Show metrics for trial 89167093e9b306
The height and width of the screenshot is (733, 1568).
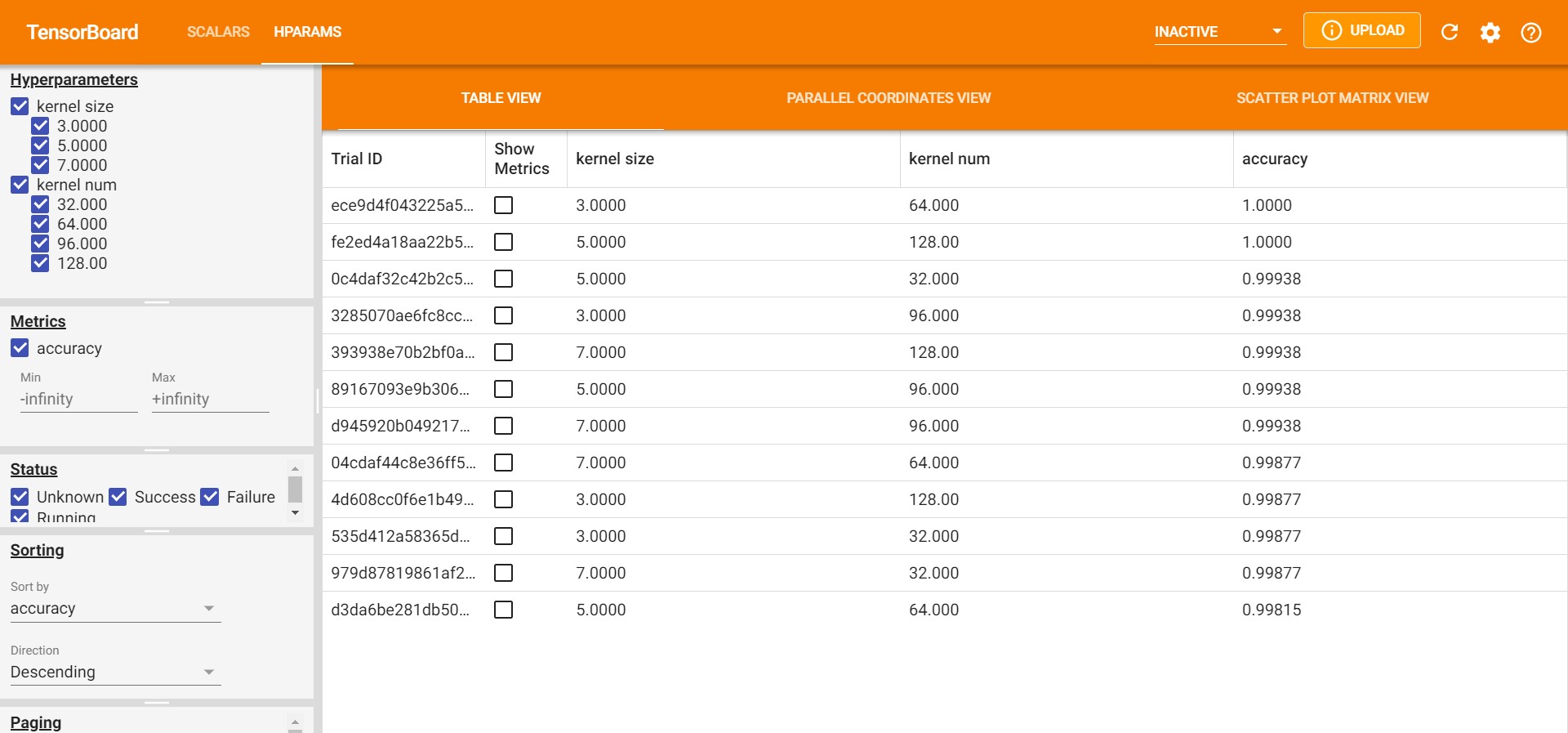[504, 389]
